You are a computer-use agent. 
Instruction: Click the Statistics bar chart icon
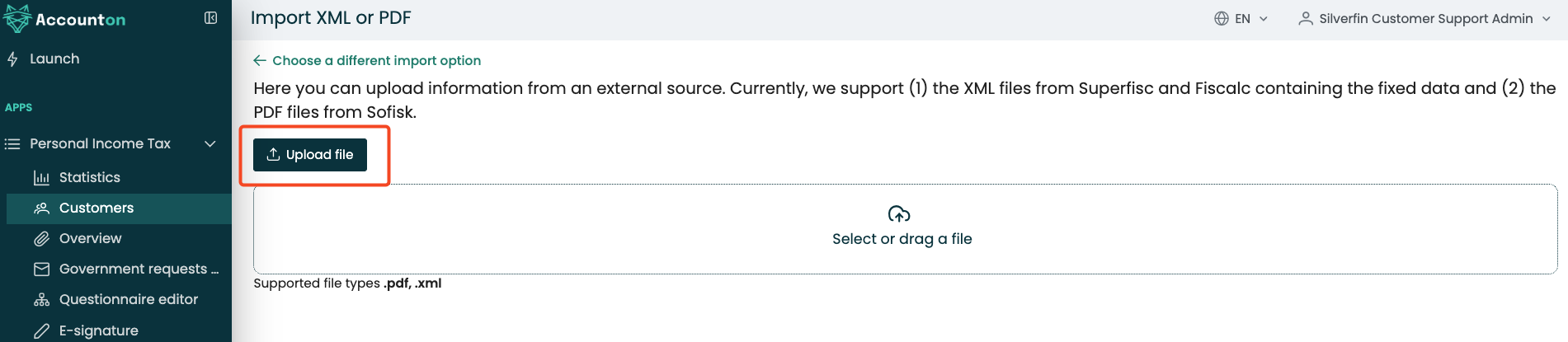[41, 178]
